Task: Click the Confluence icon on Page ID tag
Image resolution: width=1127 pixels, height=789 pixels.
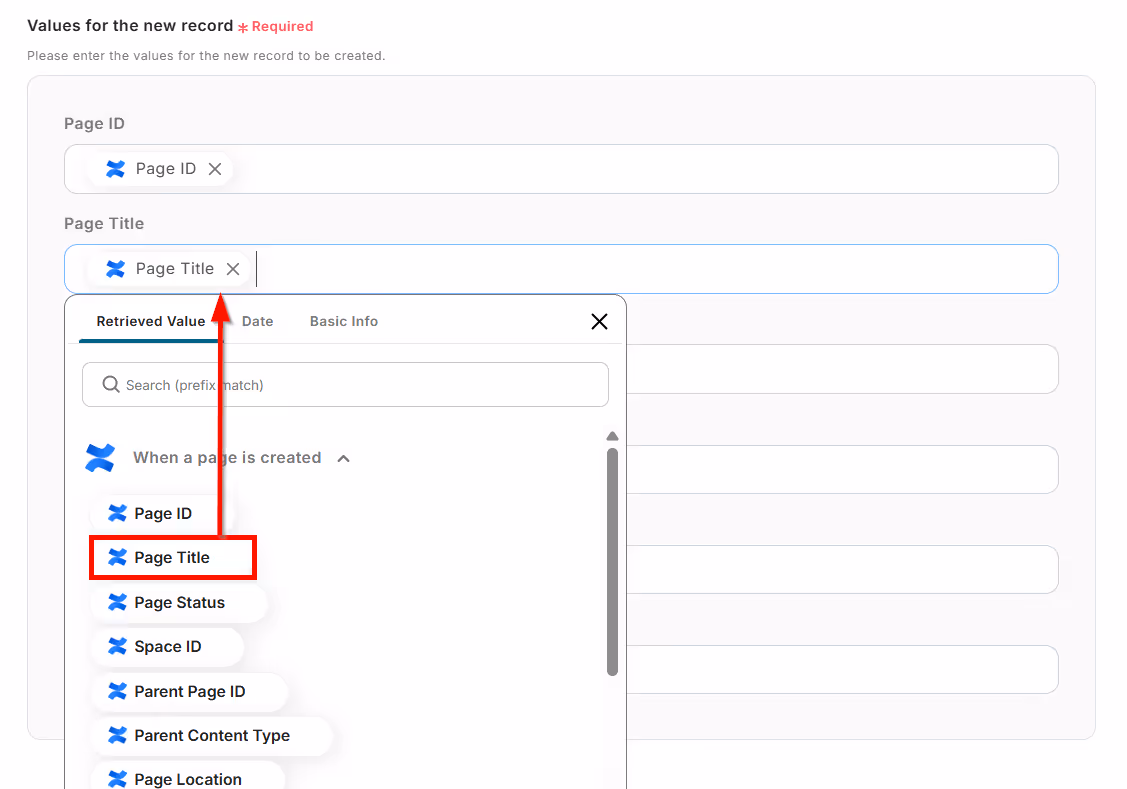Action: point(115,169)
